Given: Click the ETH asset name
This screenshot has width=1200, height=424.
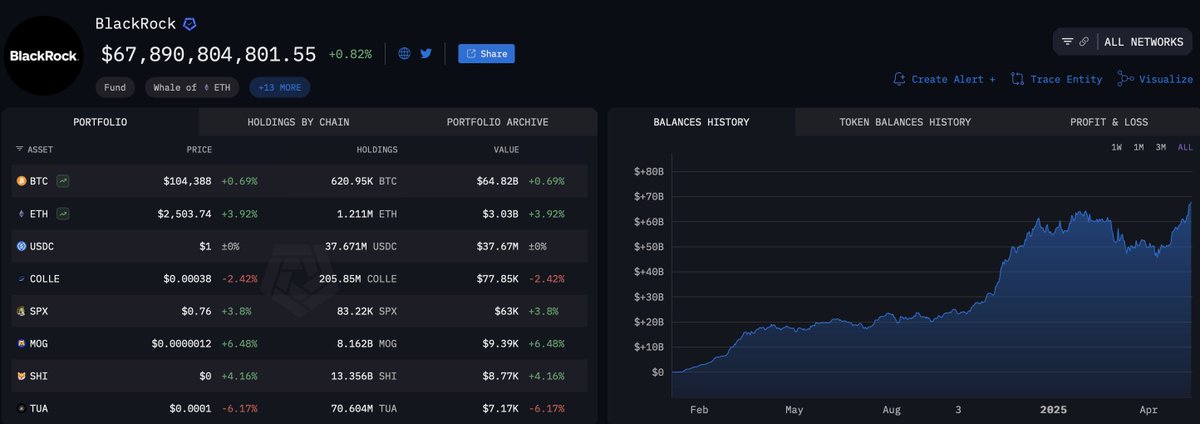Looking at the screenshot, I should point(40,214).
